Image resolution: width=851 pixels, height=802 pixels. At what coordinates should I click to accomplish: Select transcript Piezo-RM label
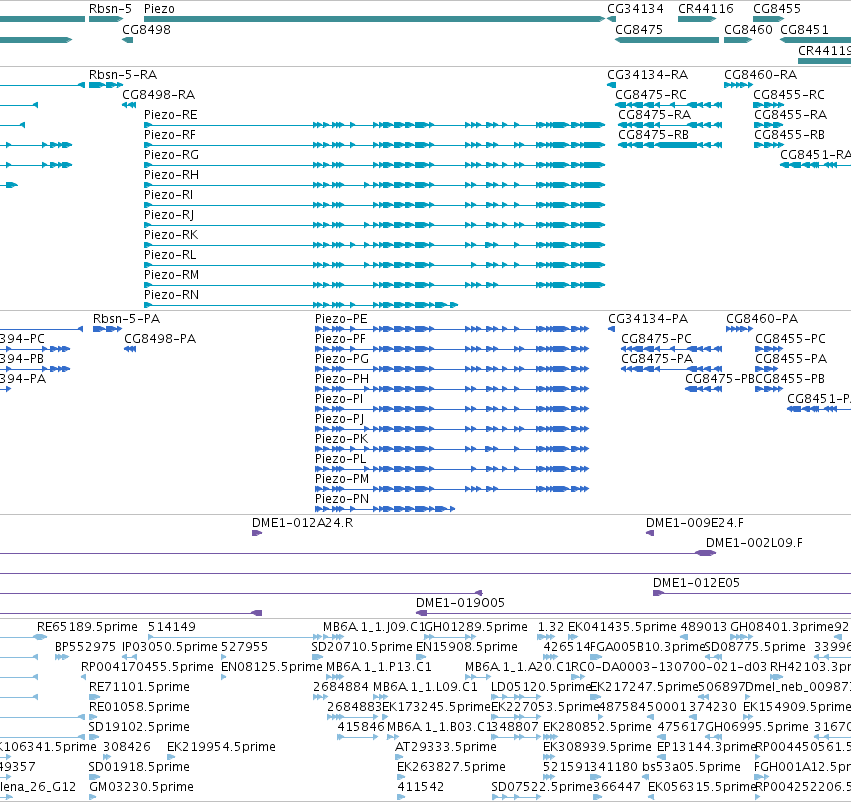(172, 275)
